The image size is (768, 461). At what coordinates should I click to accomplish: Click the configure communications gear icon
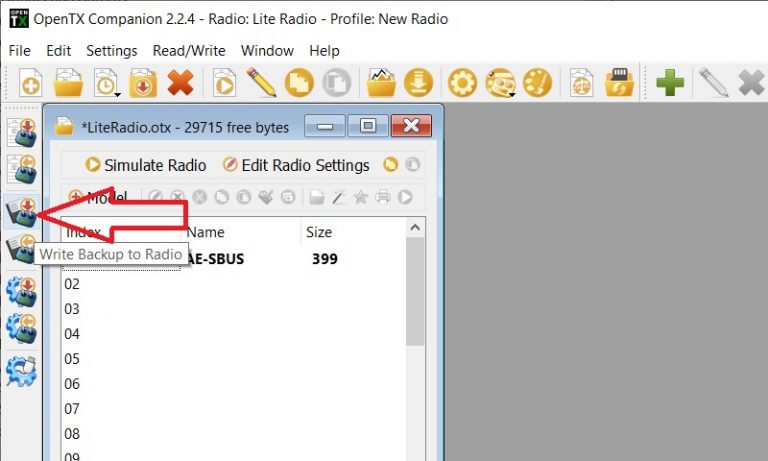click(22, 371)
